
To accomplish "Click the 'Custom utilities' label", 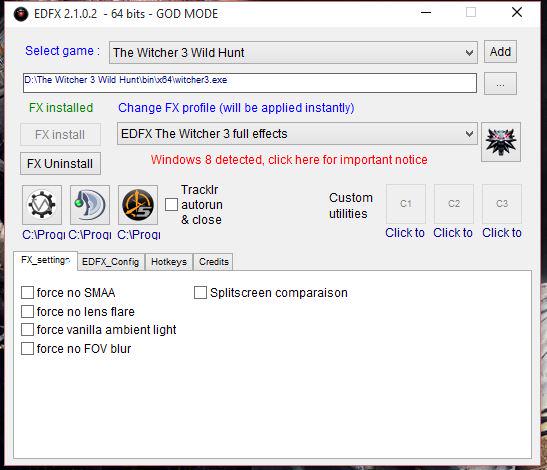I will click(351, 206).
